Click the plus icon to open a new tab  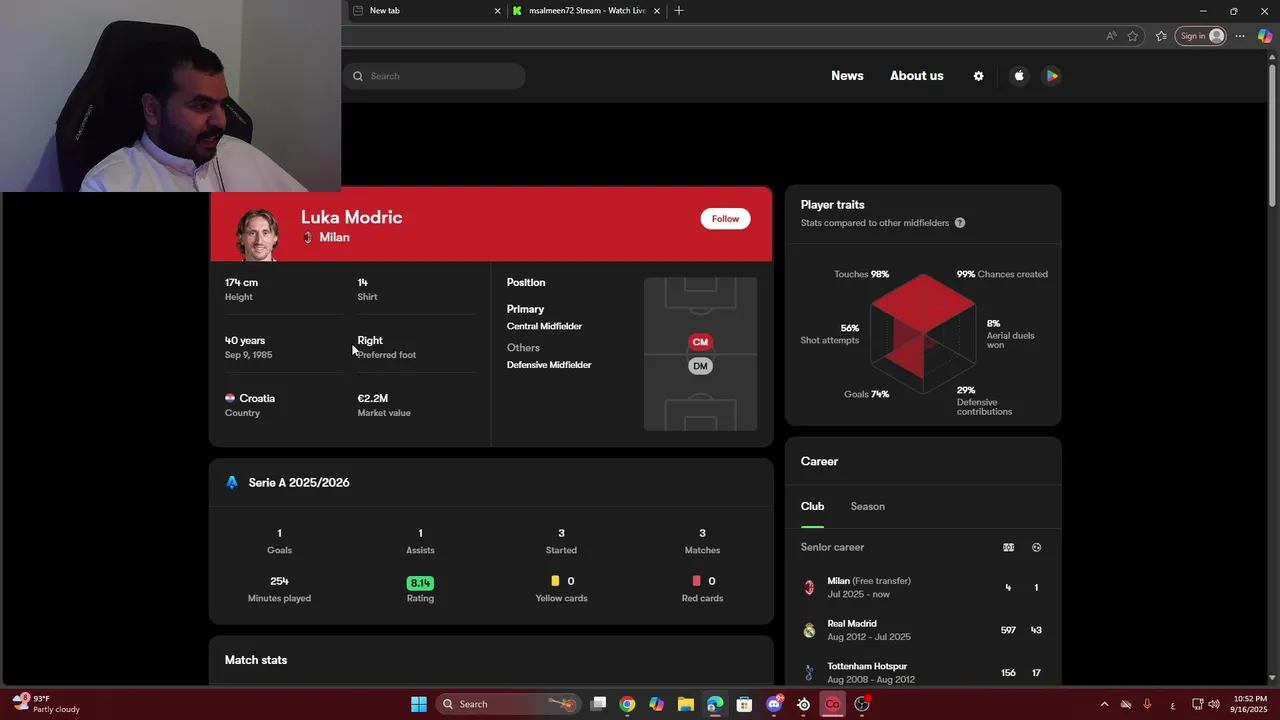click(x=679, y=10)
